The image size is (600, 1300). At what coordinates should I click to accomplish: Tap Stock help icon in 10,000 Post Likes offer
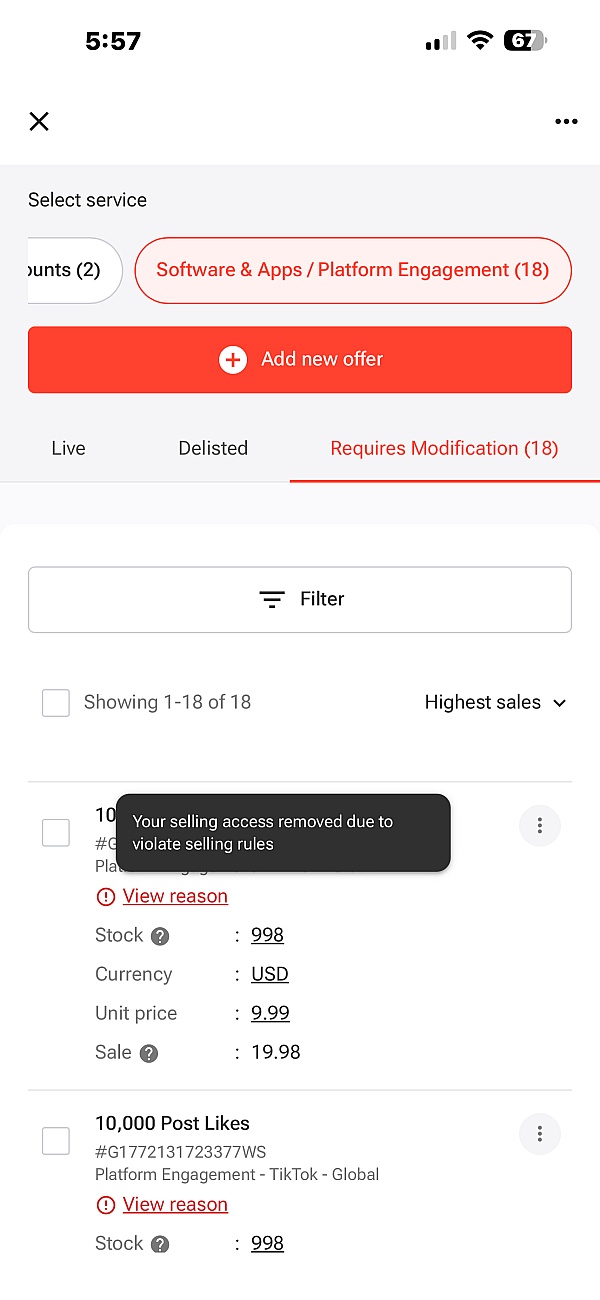pos(160,1245)
